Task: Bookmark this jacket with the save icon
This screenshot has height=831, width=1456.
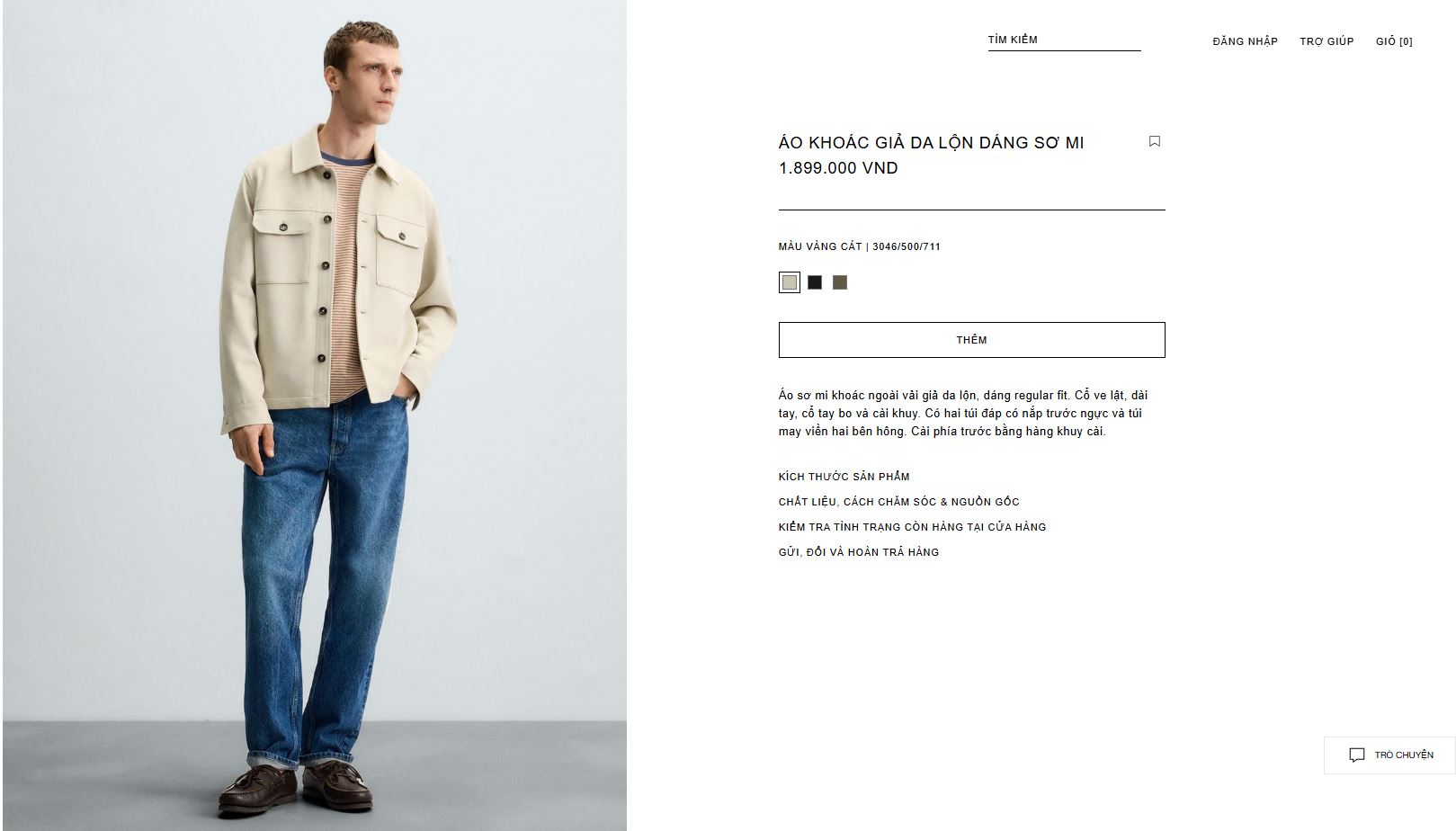Action: [x=1155, y=141]
